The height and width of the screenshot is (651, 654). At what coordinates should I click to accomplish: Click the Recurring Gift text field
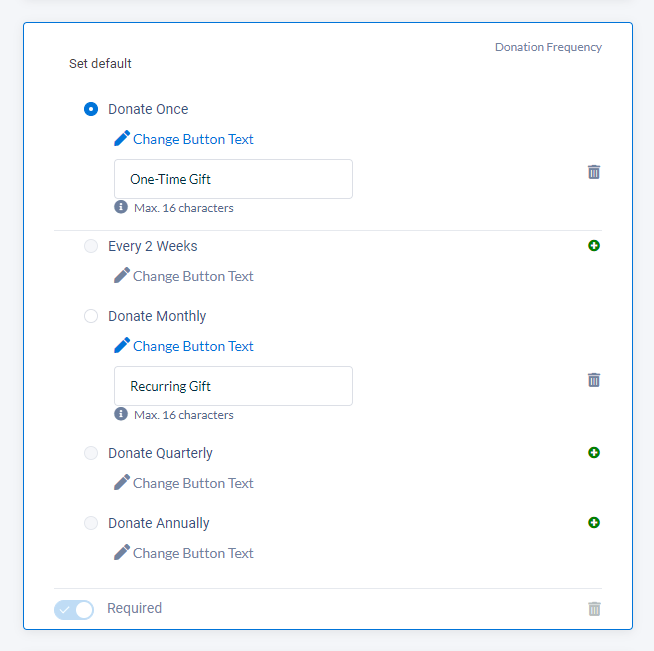coord(233,386)
